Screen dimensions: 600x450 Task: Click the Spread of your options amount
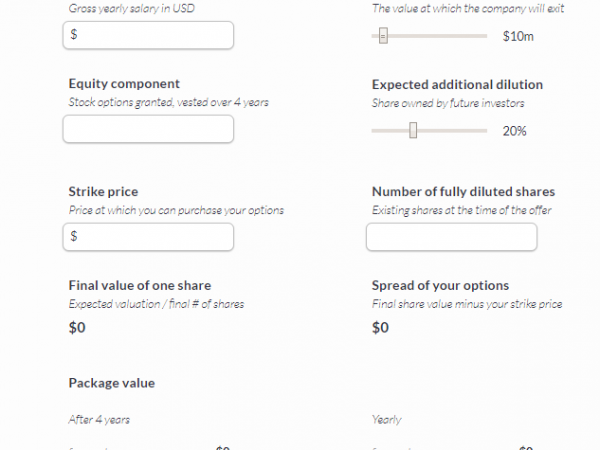(x=380, y=327)
